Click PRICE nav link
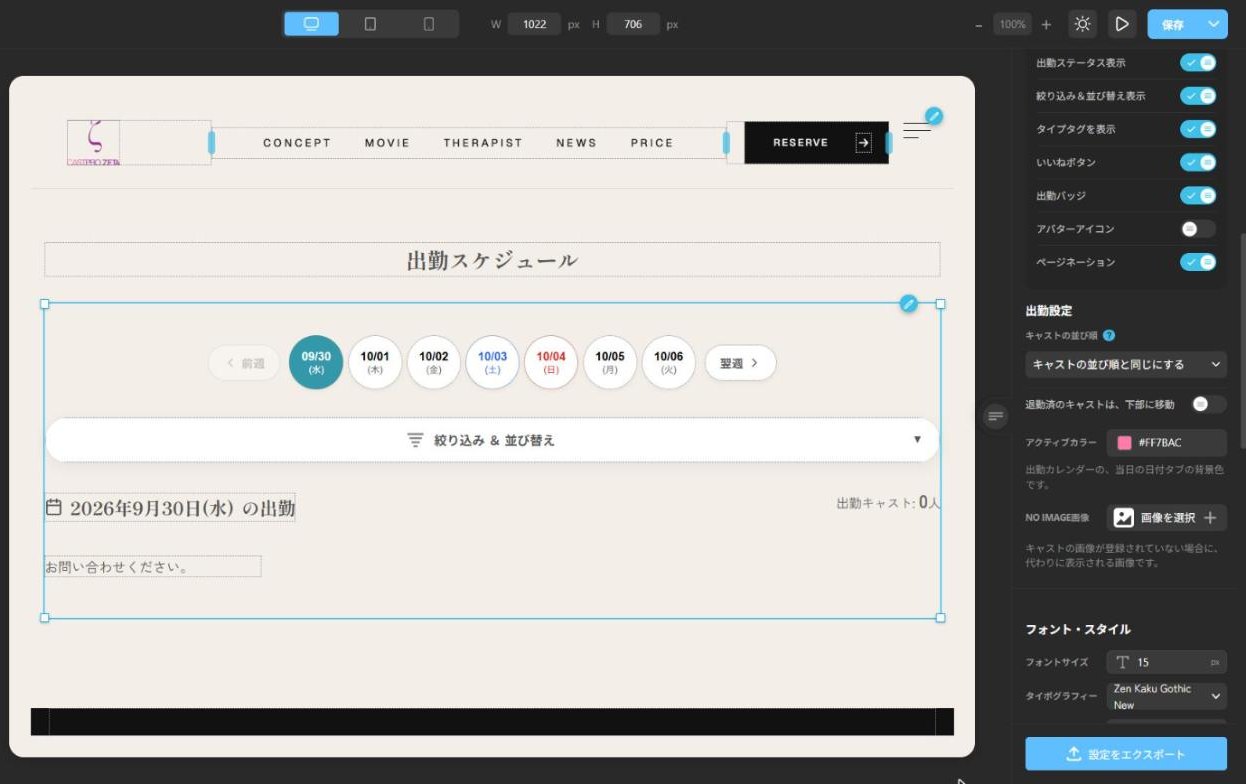The image size is (1246, 784). [x=652, y=143]
